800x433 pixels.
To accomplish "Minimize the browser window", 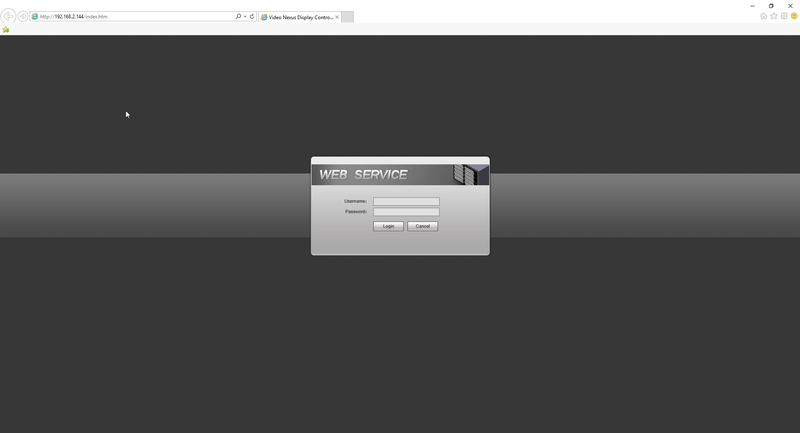I will [752, 6].
